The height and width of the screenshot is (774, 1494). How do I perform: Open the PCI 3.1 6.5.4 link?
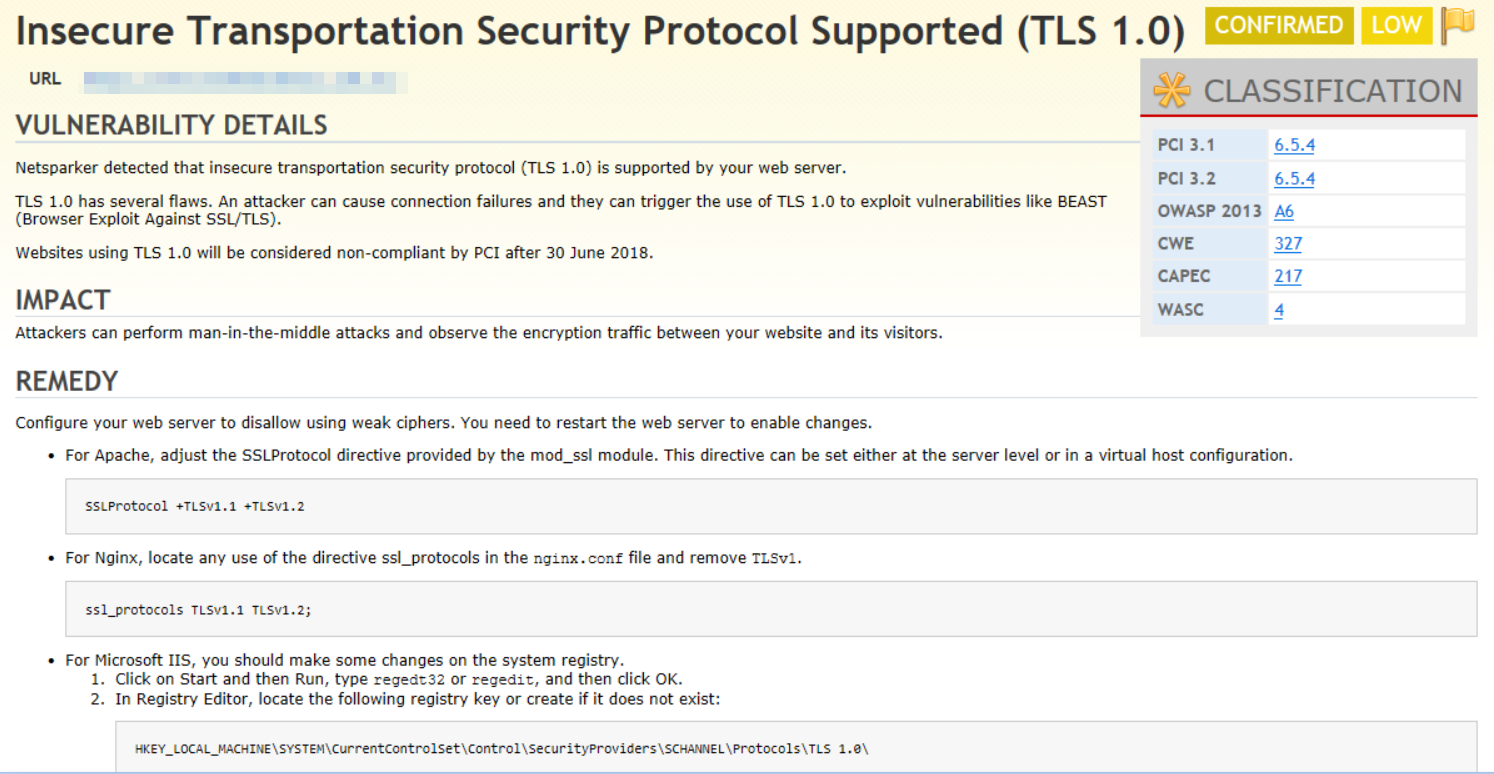[x=1294, y=145]
